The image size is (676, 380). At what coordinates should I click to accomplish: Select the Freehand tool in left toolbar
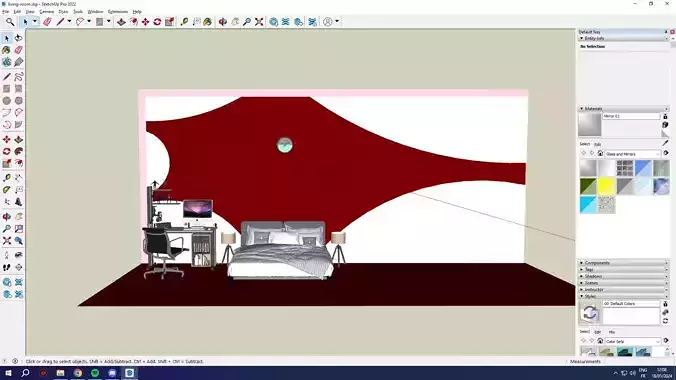click(x=19, y=77)
